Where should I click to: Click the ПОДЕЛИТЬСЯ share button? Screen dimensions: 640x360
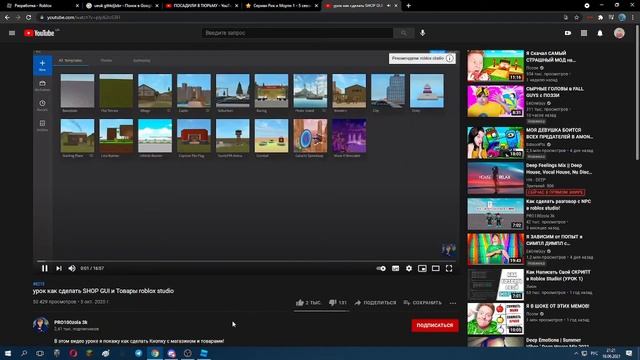point(375,302)
